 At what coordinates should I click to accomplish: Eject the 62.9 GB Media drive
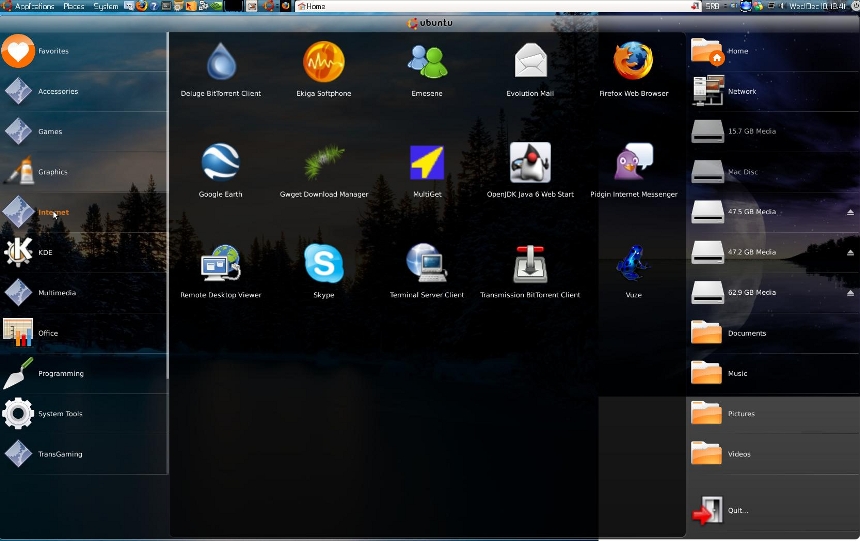coord(850,293)
